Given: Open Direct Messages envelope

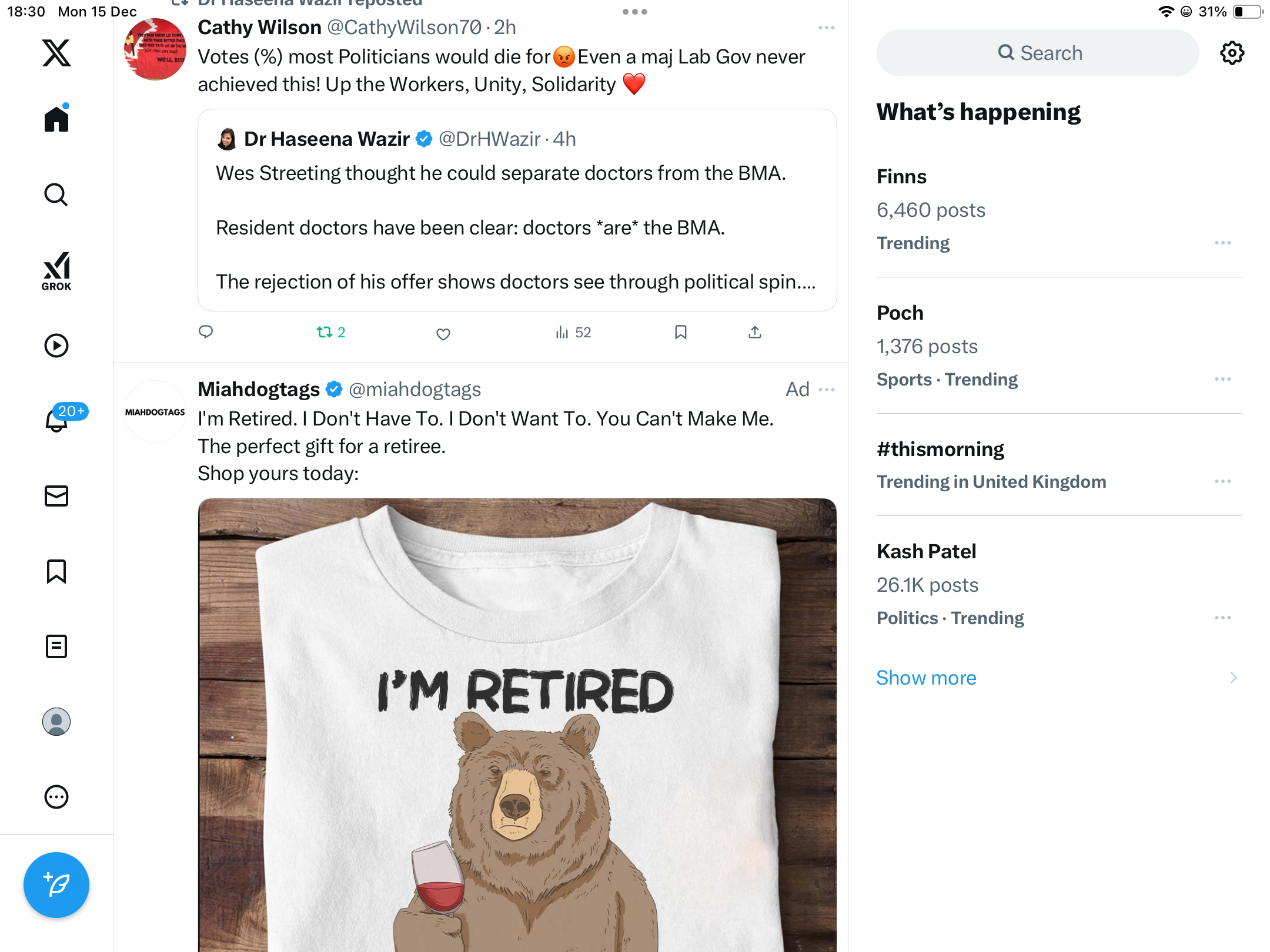Looking at the screenshot, I should coord(56,496).
